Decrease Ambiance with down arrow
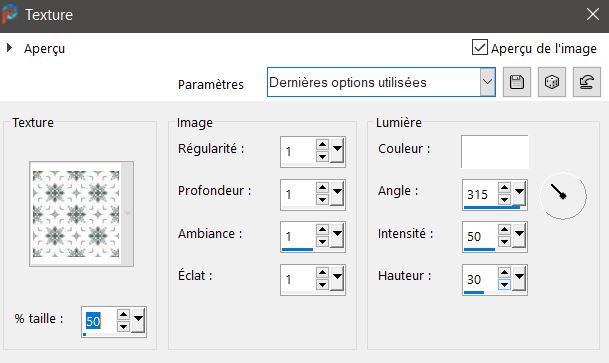This screenshot has height=363, width=609. [x=322, y=242]
